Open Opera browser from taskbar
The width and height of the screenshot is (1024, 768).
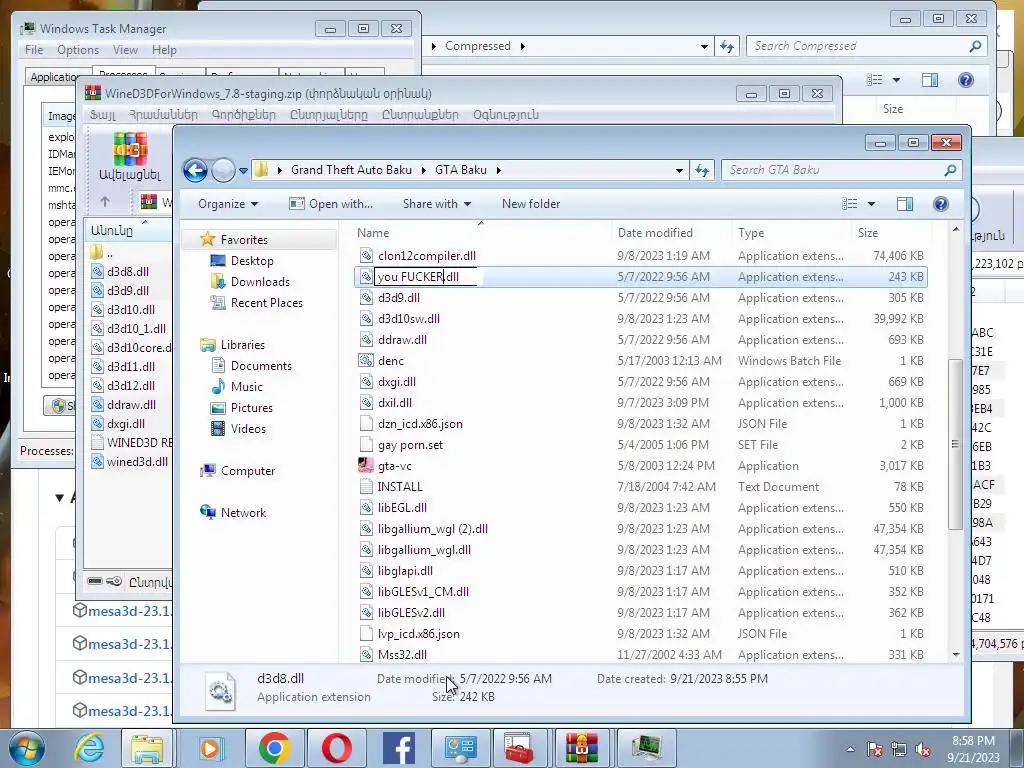coord(336,748)
